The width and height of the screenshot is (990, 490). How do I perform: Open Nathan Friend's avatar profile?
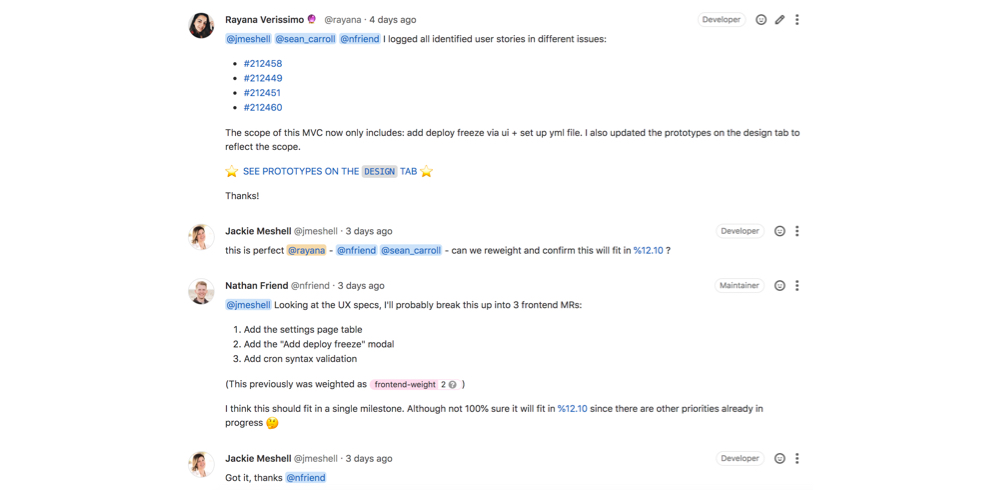201,291
